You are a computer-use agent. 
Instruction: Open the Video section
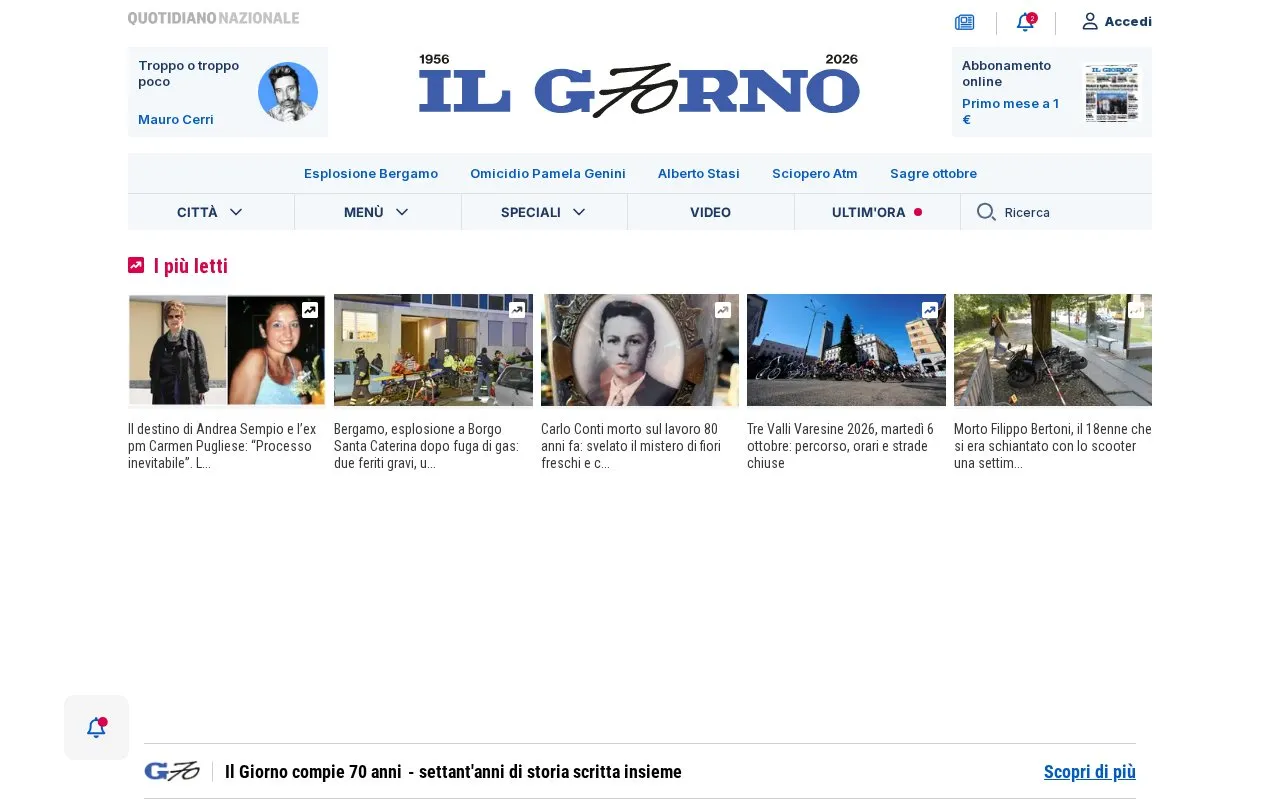710,212
